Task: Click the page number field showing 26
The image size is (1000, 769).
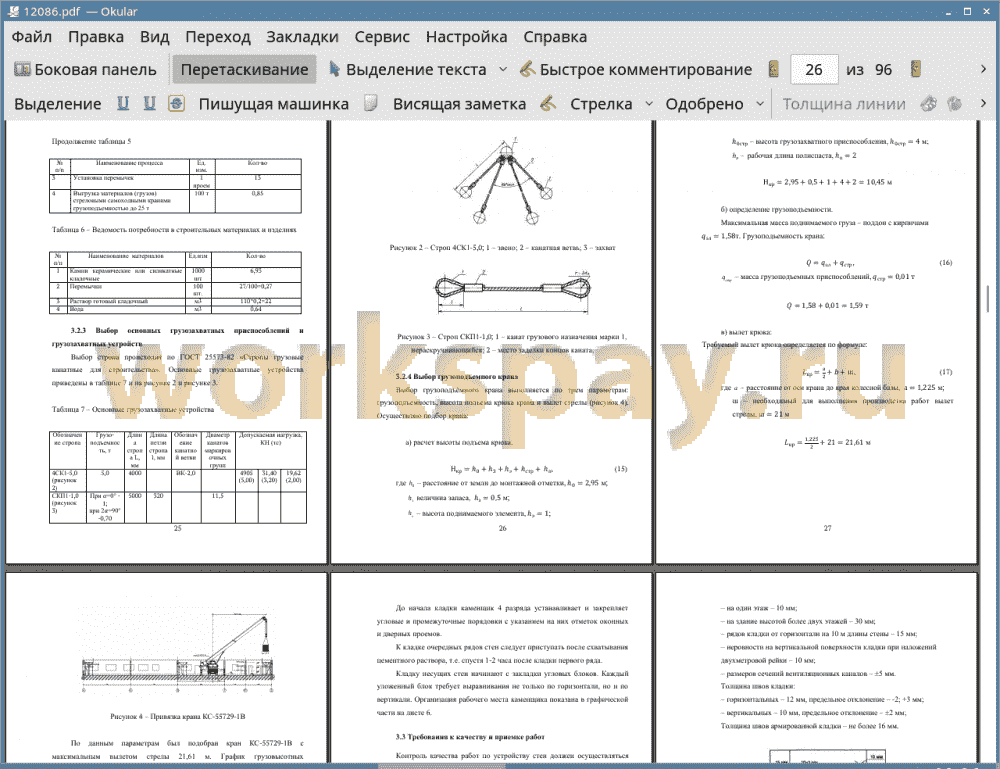Action: (814, 70)
